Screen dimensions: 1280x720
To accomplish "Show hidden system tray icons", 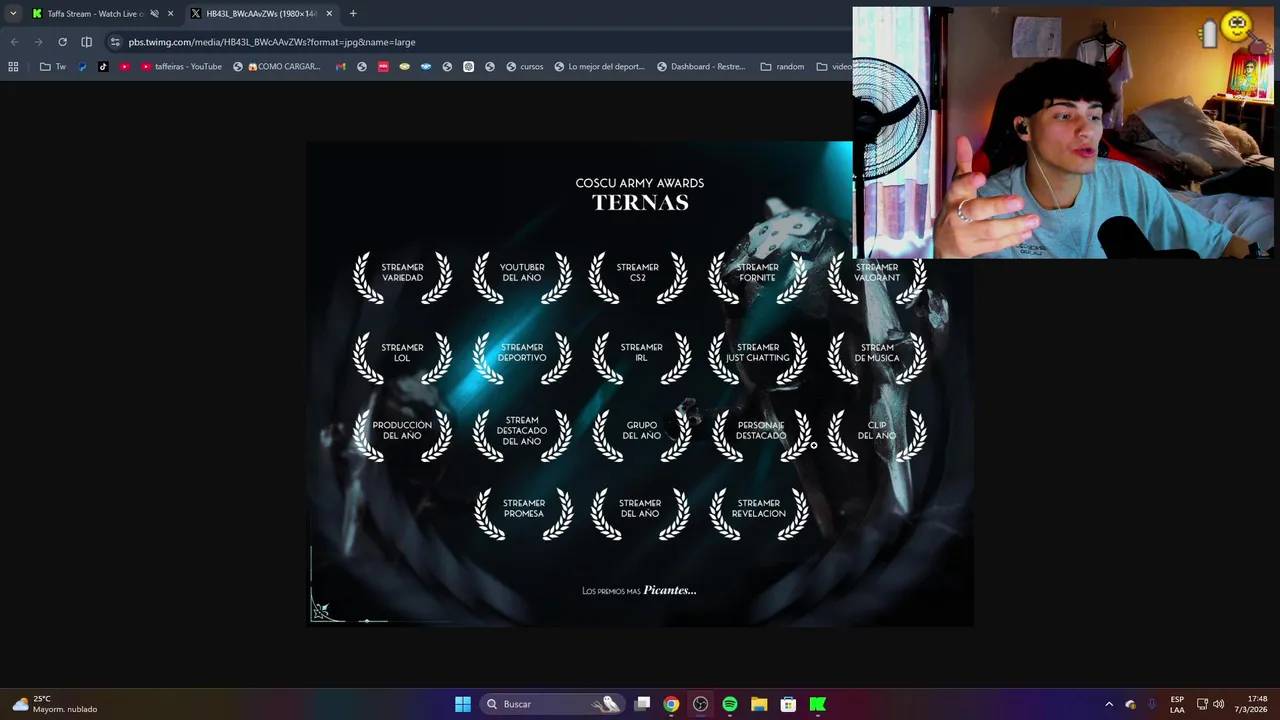I will [1109, 704].
